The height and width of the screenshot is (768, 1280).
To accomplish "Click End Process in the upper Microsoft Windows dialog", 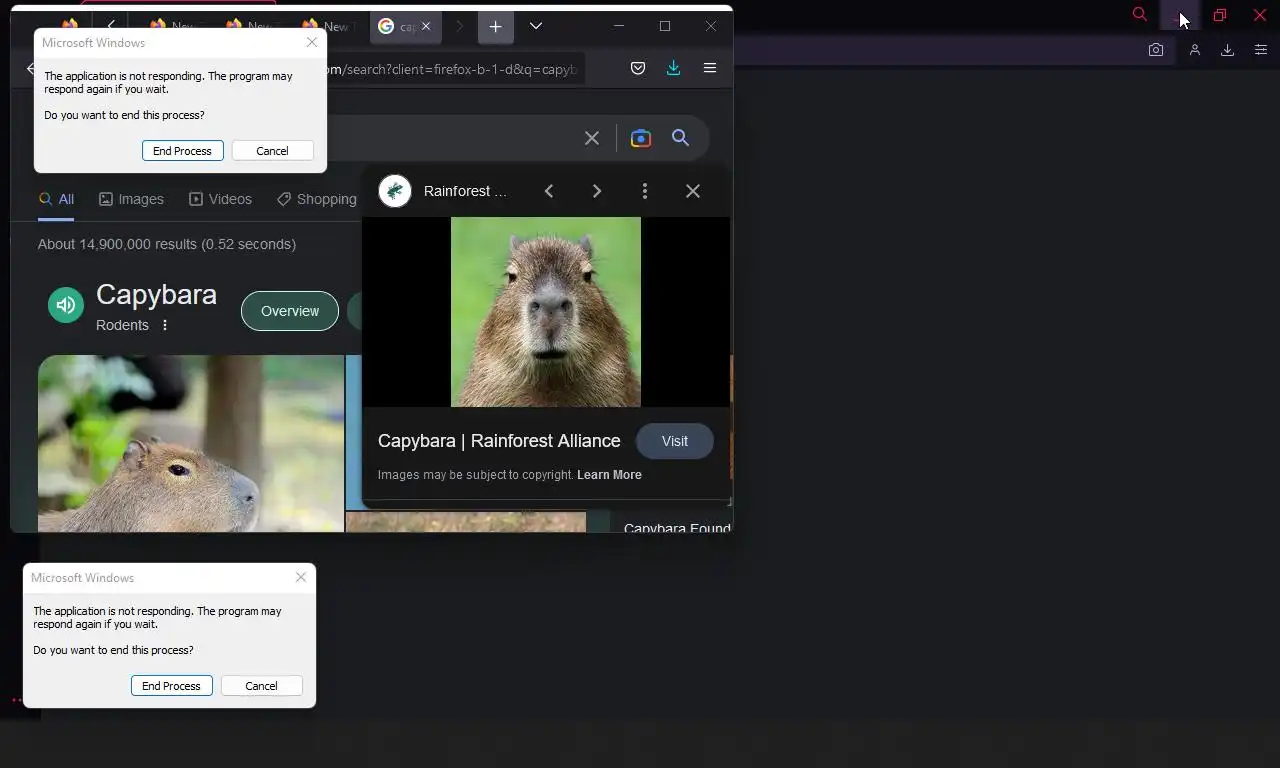I will point(182,151).
